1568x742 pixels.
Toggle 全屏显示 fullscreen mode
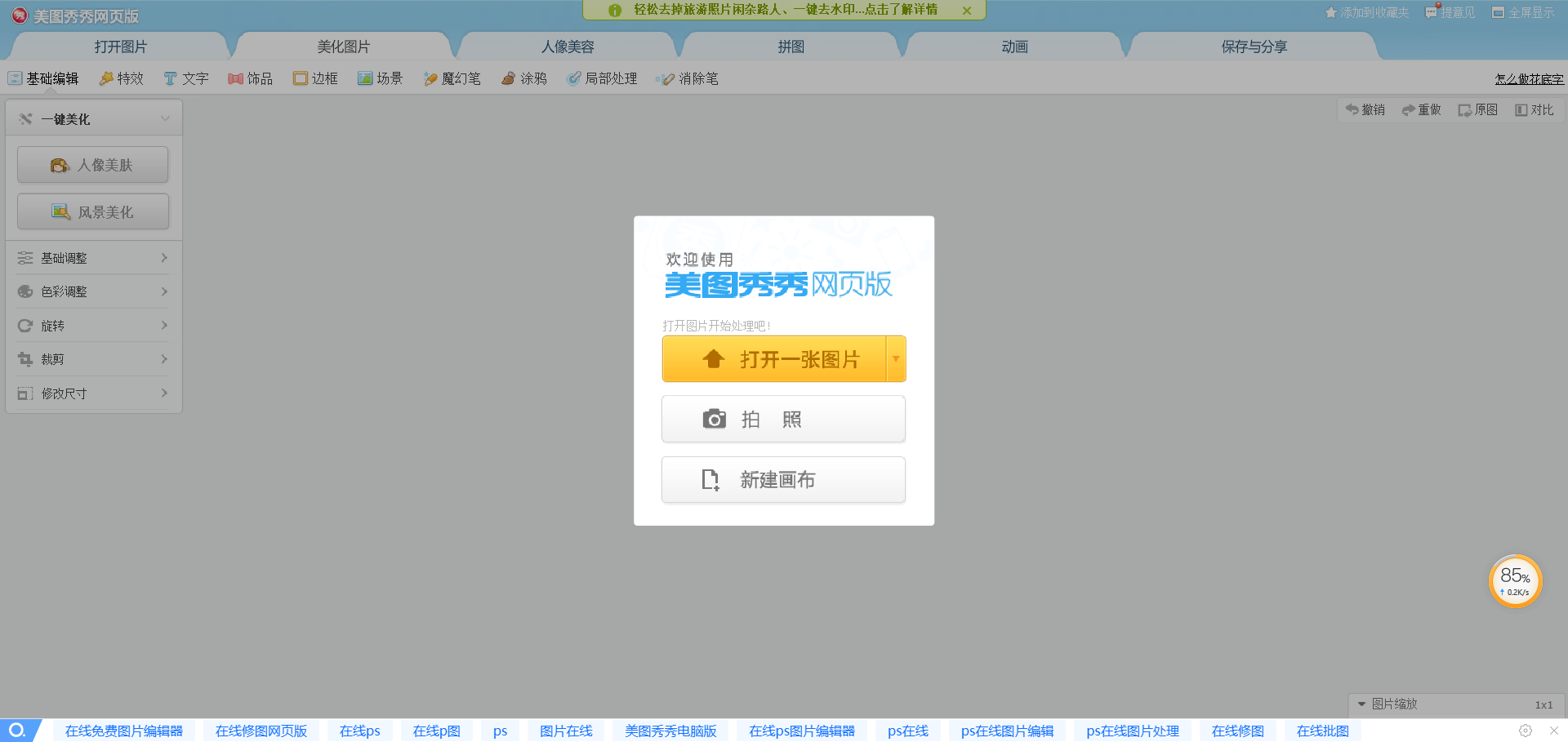(1522, 12)
